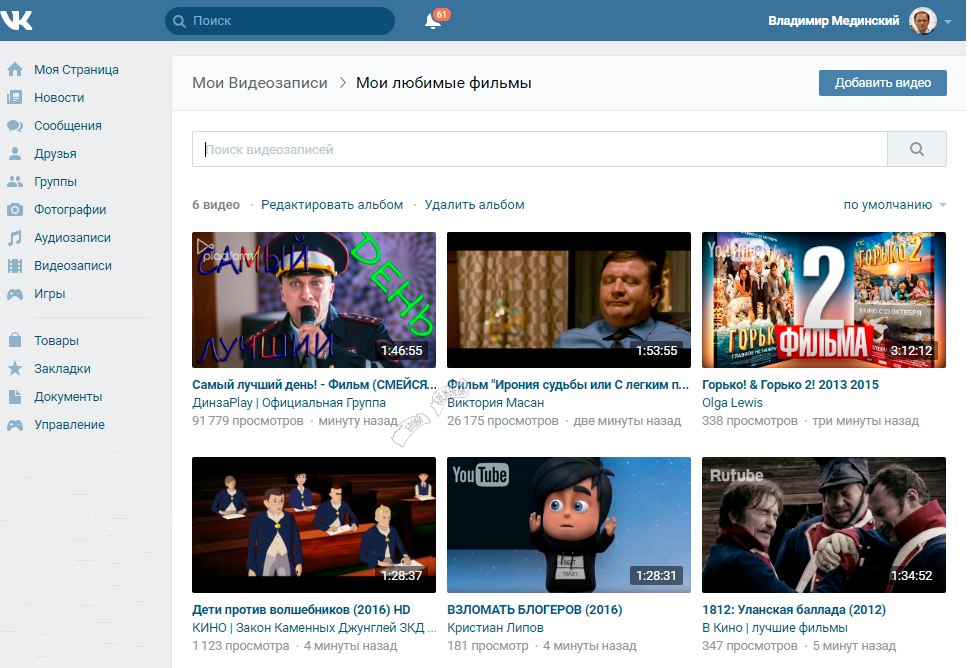This screenshot has width=971, height=668.
Task: Click the document icon beside Документы
Action: [15, 397]
